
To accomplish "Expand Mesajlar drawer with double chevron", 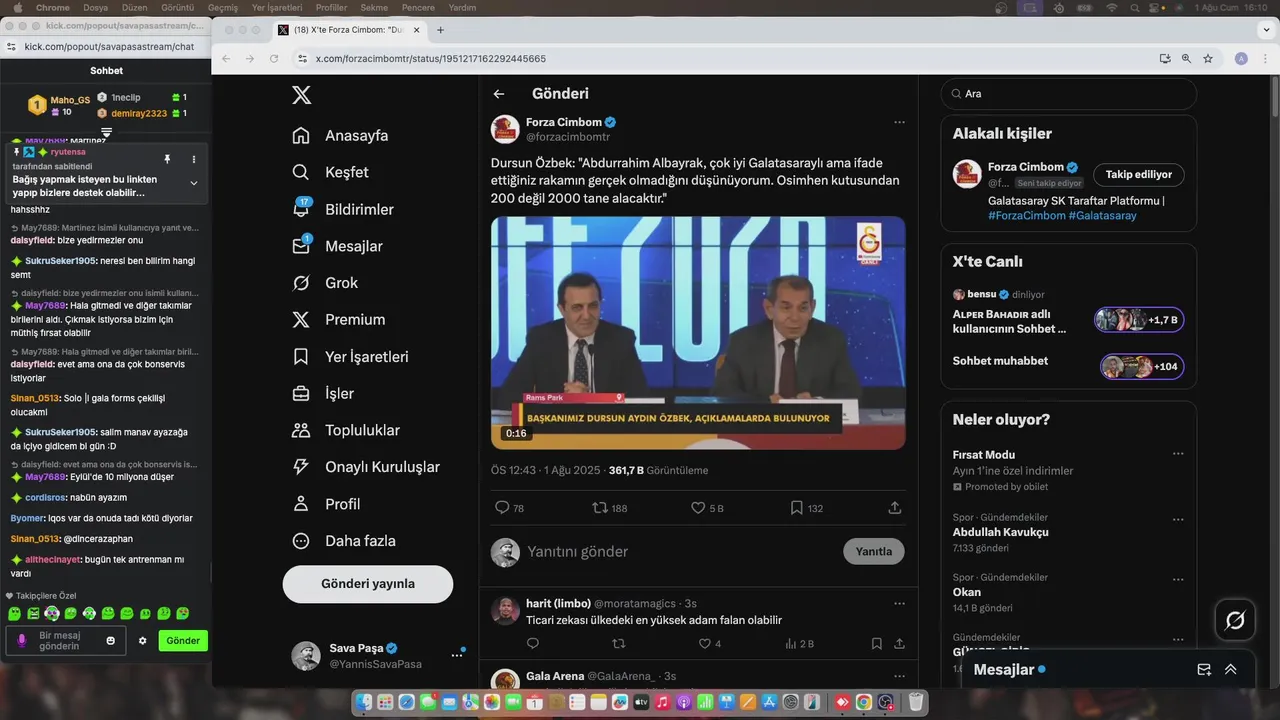I will (x=1231, y=670).
